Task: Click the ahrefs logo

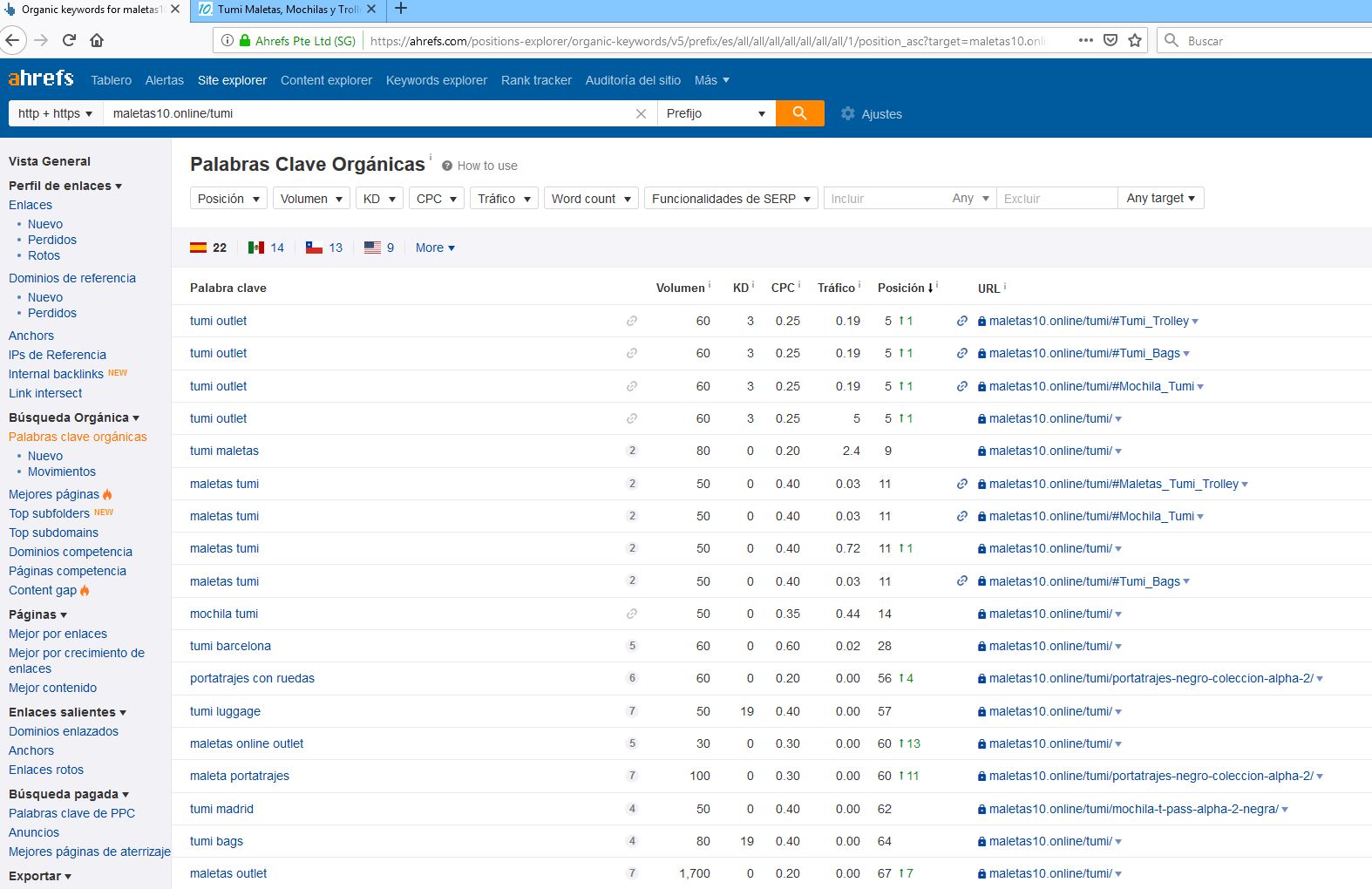Action: pos(41,78)
